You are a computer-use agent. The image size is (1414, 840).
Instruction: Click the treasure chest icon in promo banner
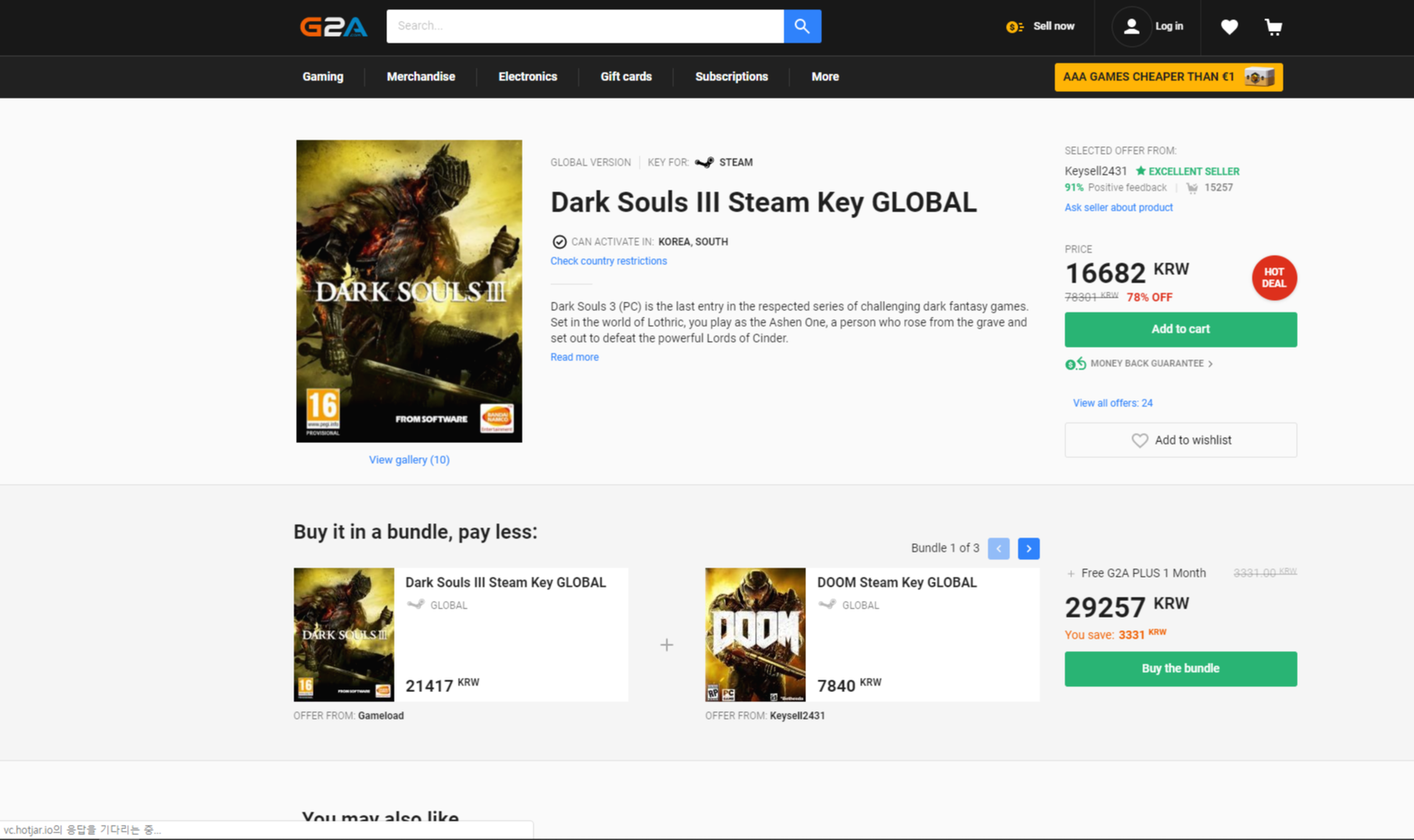click(x=1259, y=77)
